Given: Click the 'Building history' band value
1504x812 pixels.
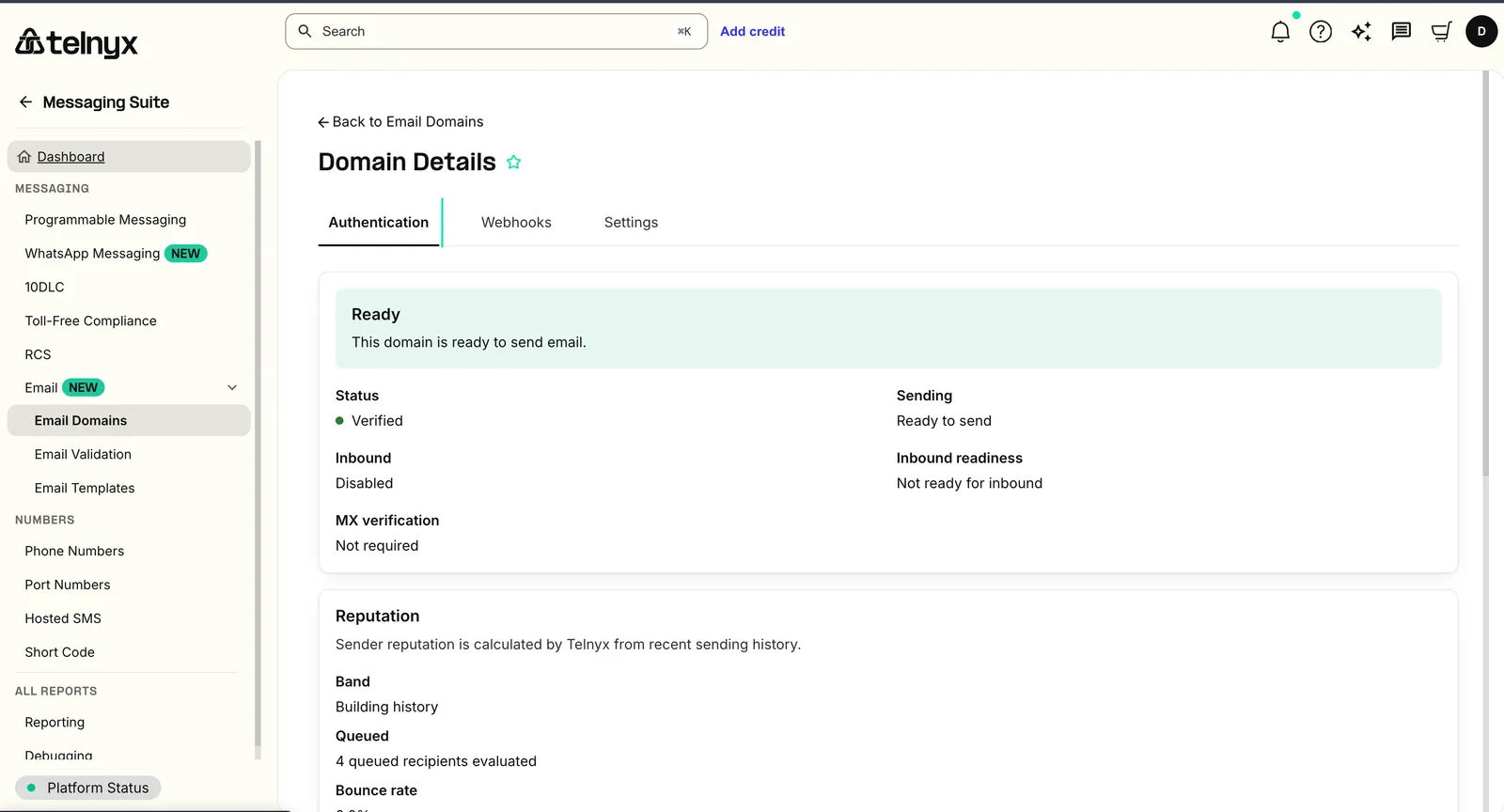Looking at the screenshot, I should coord(386,707).
